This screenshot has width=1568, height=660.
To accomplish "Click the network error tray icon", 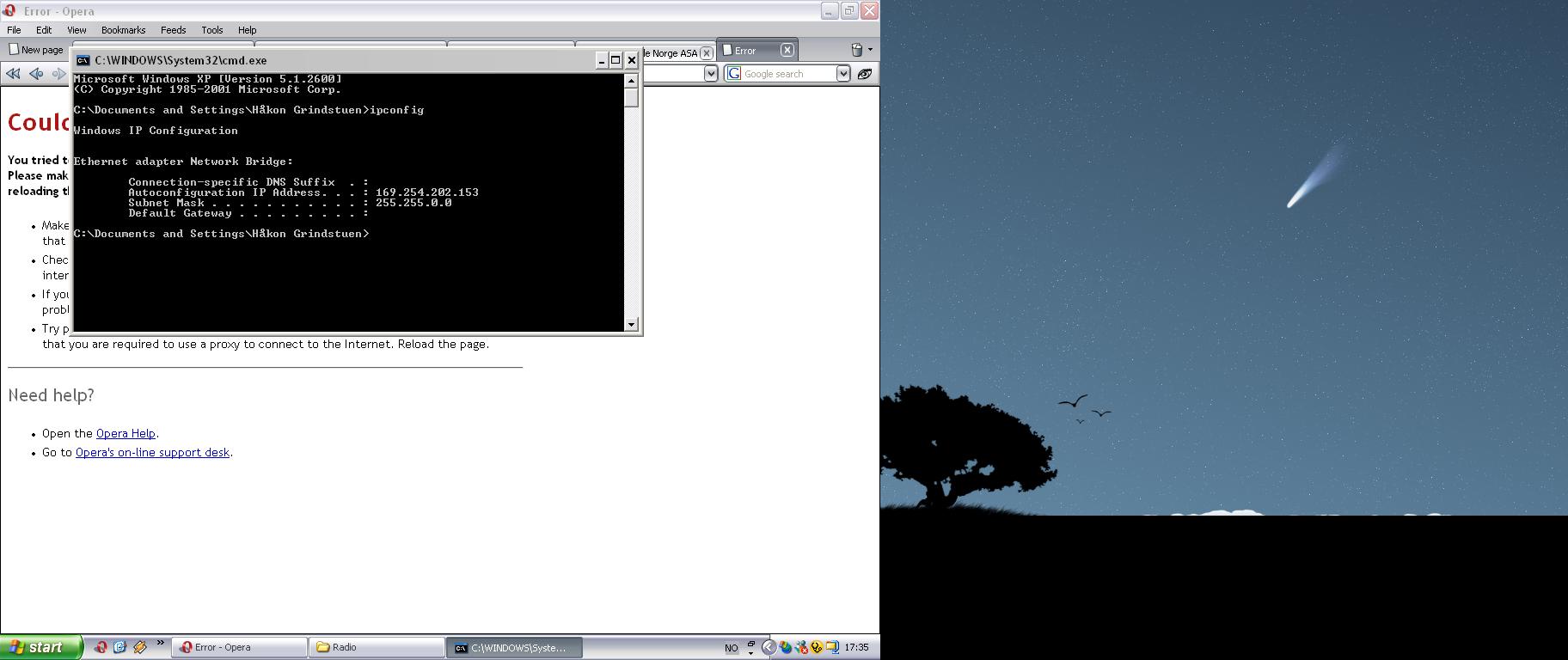I will 801,648.
